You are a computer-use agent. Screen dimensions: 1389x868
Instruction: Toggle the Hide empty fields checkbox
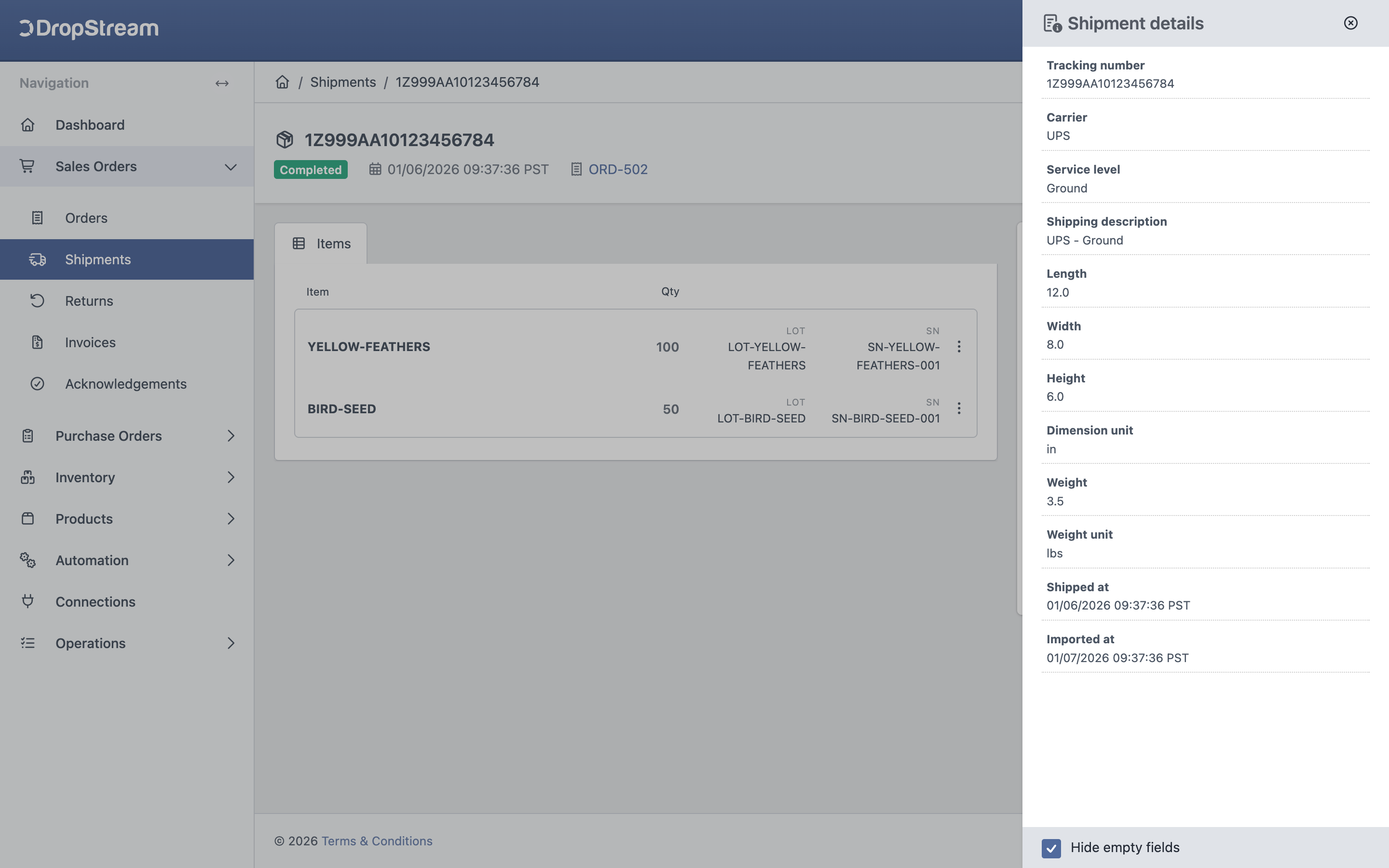pos(1051,848)
